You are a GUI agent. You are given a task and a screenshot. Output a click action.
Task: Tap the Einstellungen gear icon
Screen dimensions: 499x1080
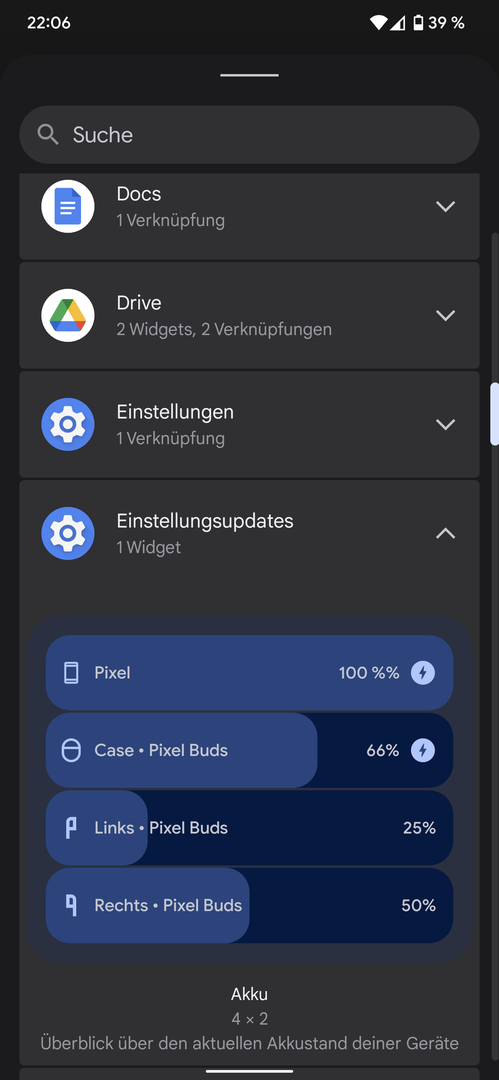point(68,424)
